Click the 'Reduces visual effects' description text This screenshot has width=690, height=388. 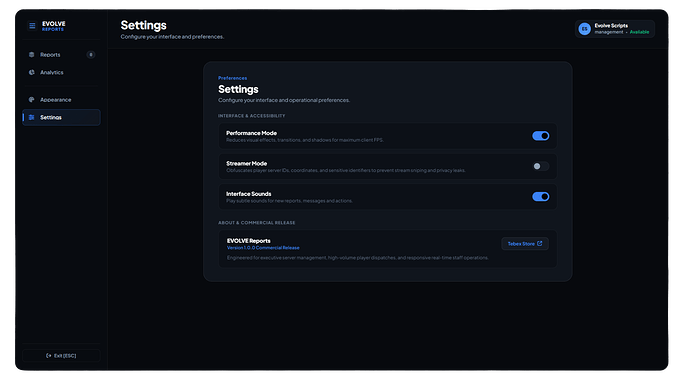tap(305, 140)
